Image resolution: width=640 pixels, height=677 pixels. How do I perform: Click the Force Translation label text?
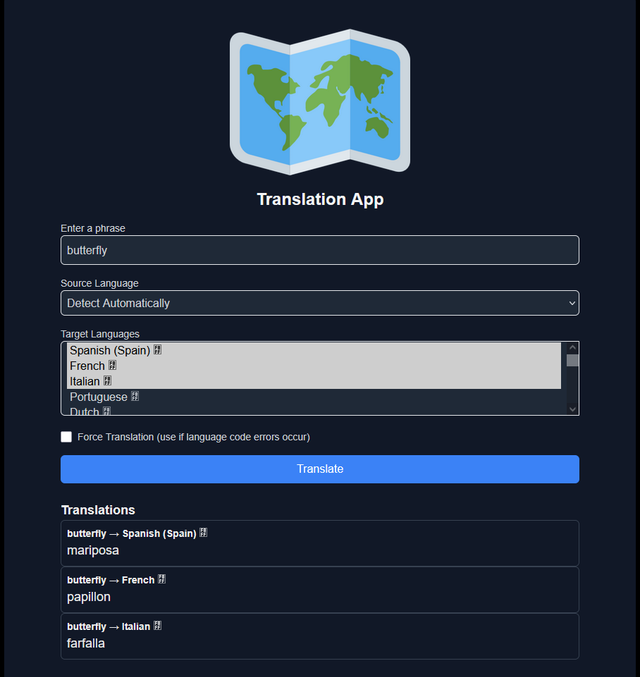193,437
